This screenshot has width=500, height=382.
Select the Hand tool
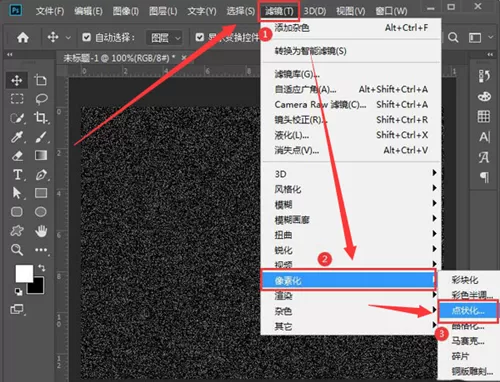point(41,231)
